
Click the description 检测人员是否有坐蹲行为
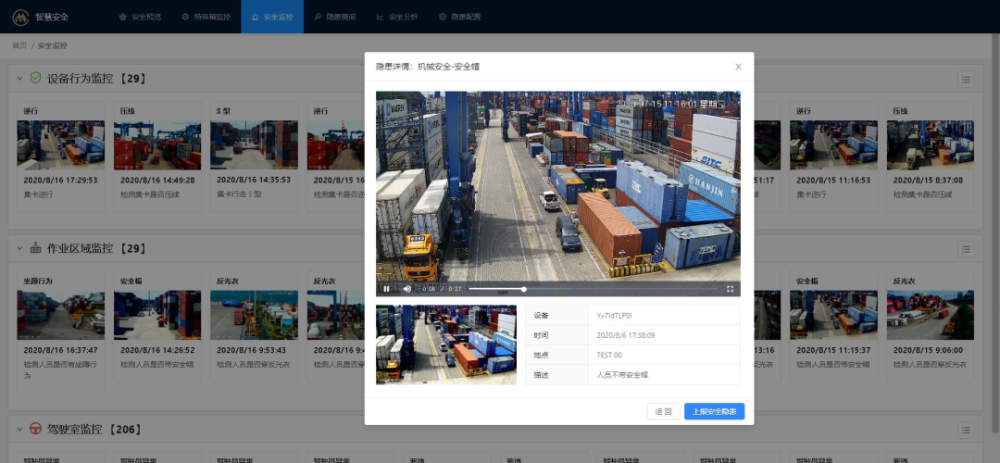pyautogui.click(x=61, y=371)
